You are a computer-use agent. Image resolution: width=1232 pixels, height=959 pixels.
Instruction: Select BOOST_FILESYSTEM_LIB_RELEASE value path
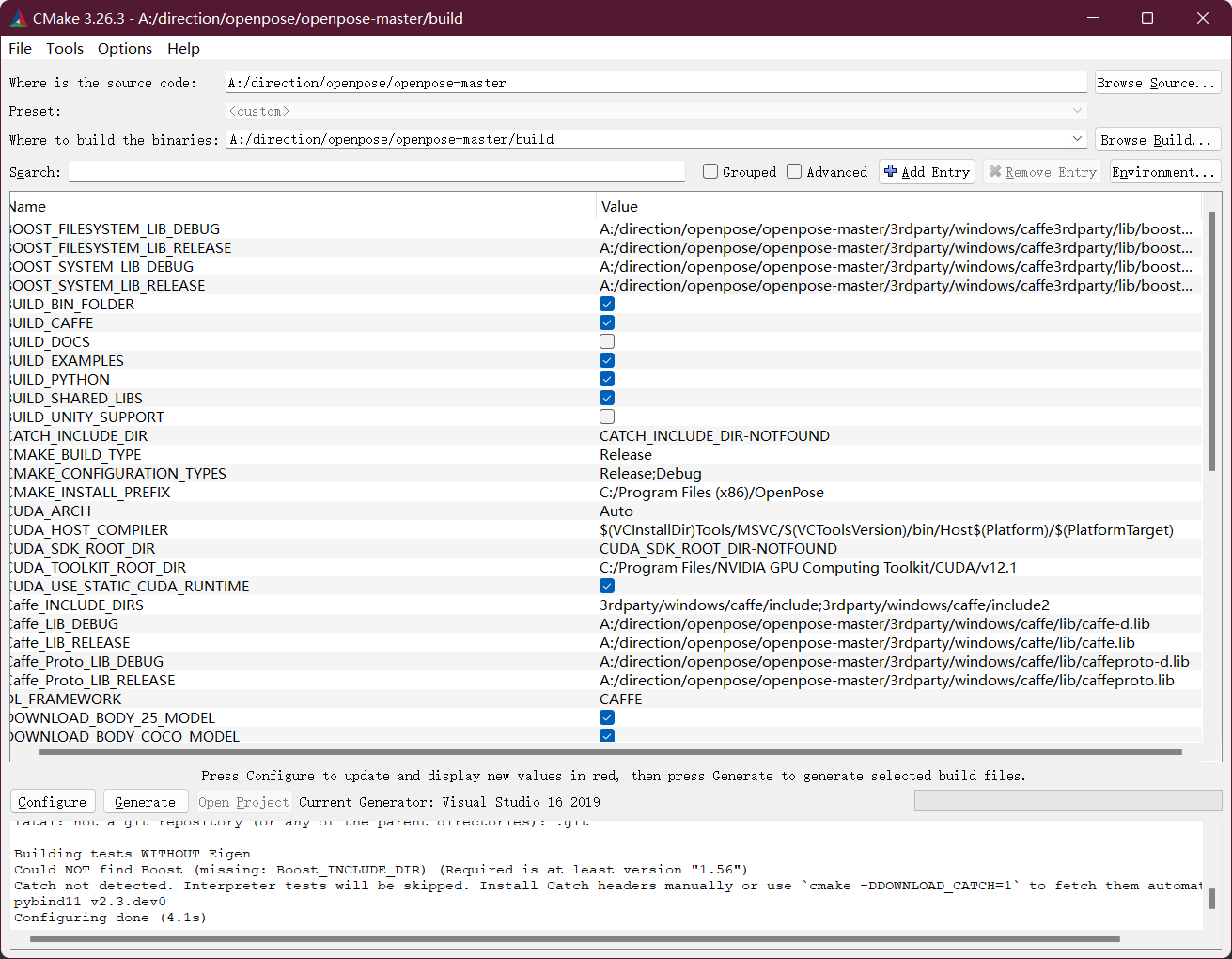pyautogui.click(x=897, y=247)
